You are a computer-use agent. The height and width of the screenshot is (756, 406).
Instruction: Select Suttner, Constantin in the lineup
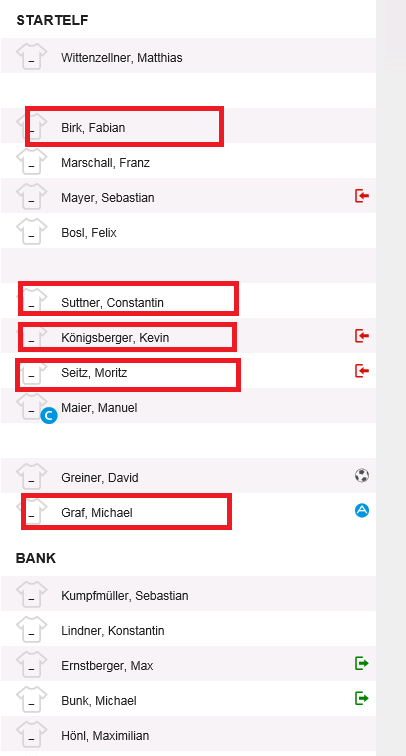click(x=112, y=303)
